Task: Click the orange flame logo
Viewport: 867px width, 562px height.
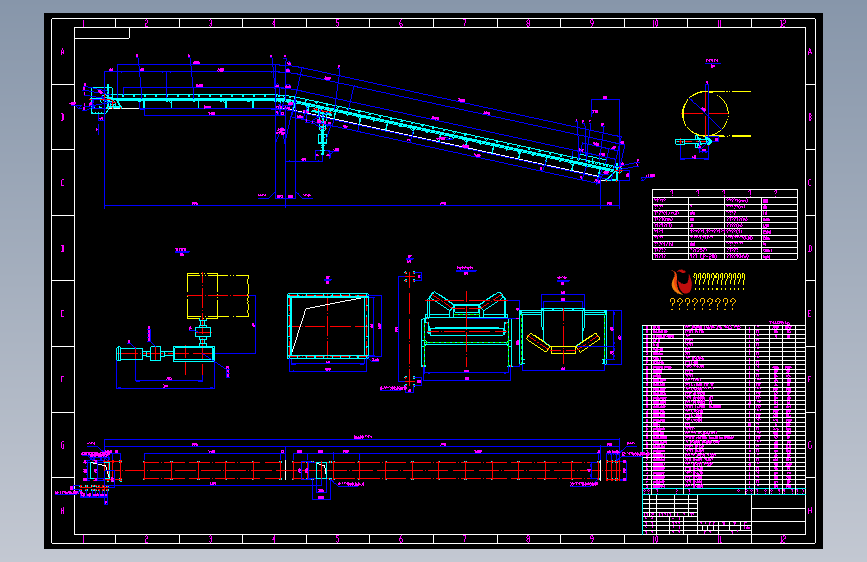Action: [681, 282]
